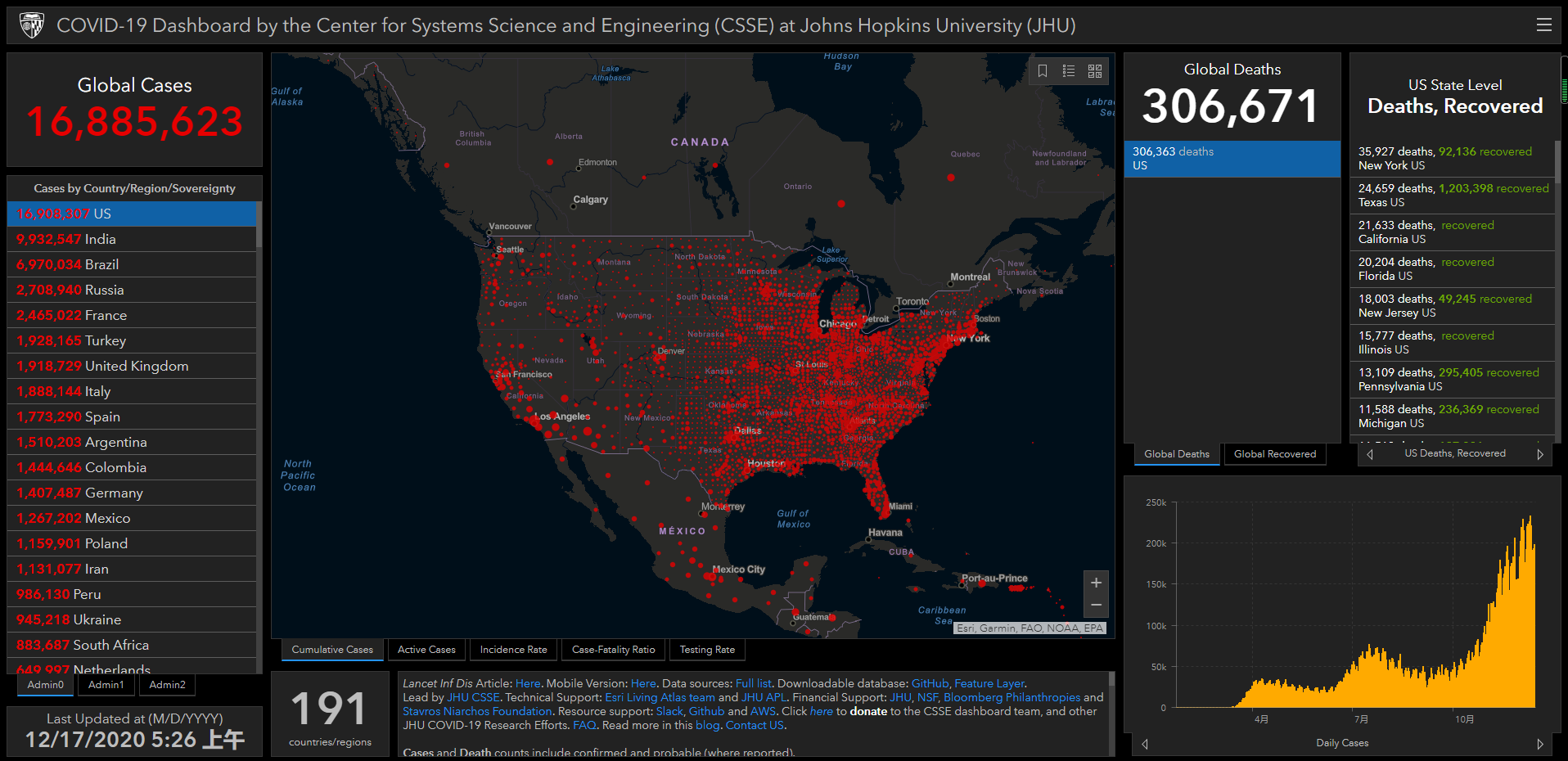Select South Africa in the cases list
The image size is (1568, 761).
tap(132, 645)
